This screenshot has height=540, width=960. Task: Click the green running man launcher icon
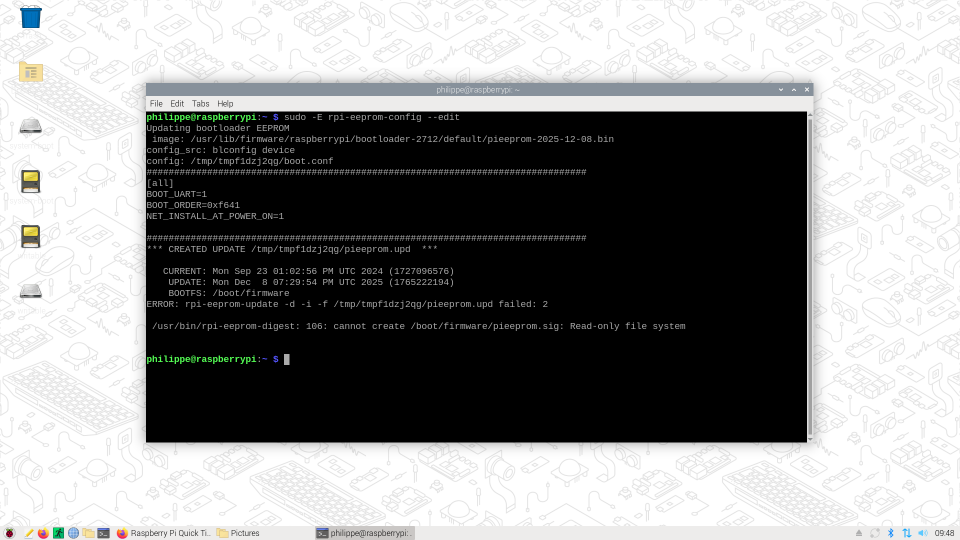coord(58,533)
